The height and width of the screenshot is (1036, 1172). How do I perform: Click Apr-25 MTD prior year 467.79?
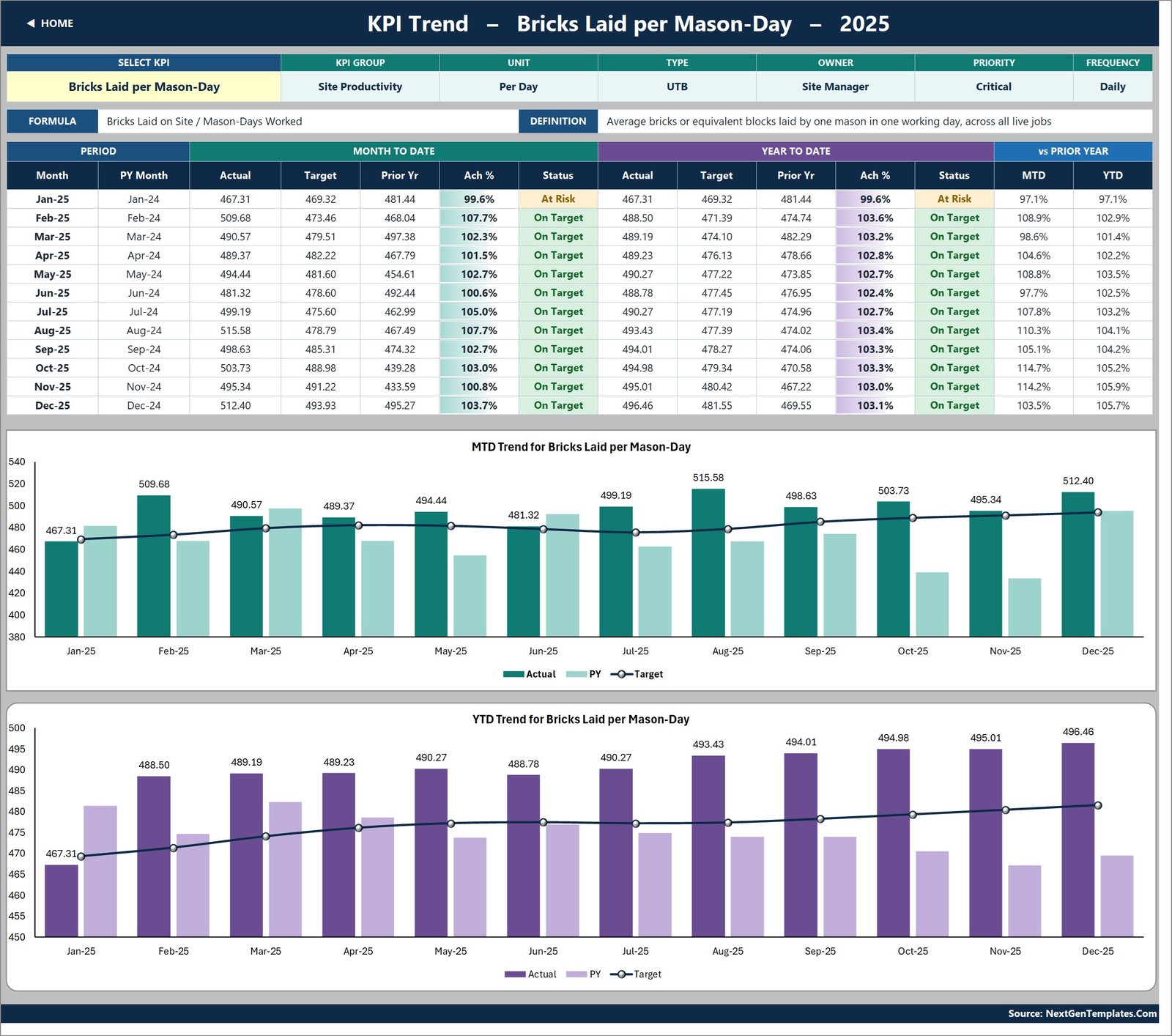coord(400,256)
